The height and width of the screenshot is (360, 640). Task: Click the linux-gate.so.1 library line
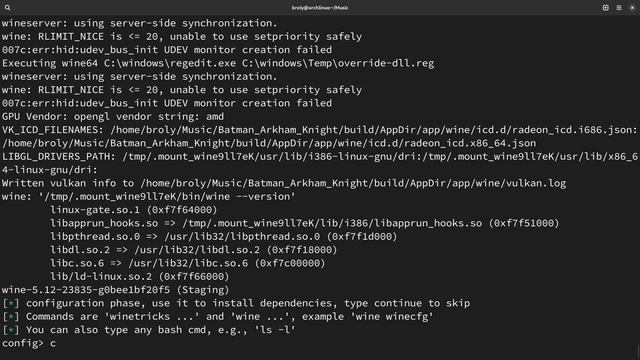[133, 210]
